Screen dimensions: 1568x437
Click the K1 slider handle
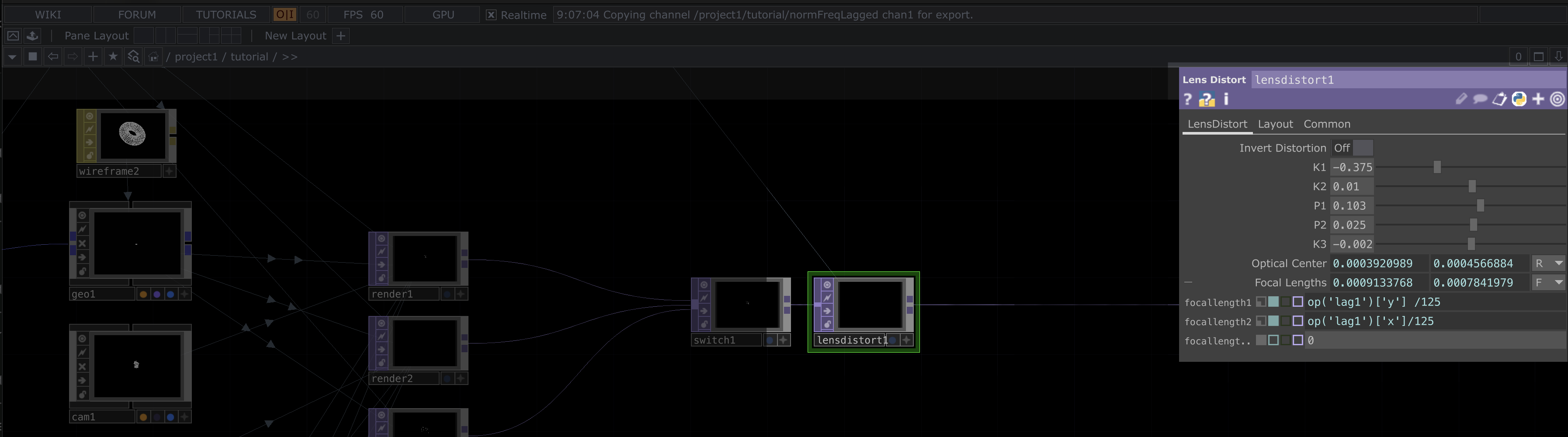1437,167
